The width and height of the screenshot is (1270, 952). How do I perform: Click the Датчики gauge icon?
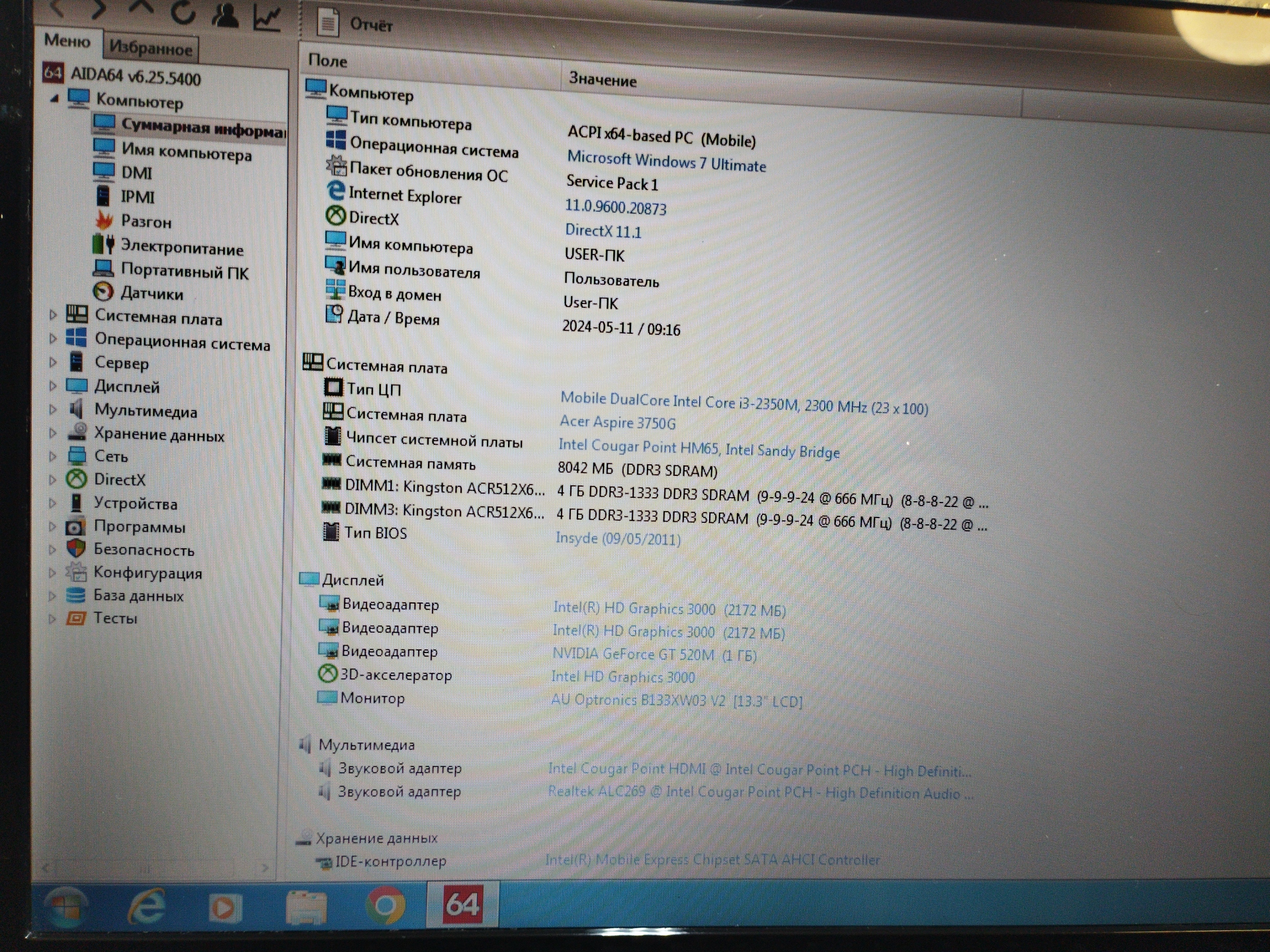coord(103,292)
